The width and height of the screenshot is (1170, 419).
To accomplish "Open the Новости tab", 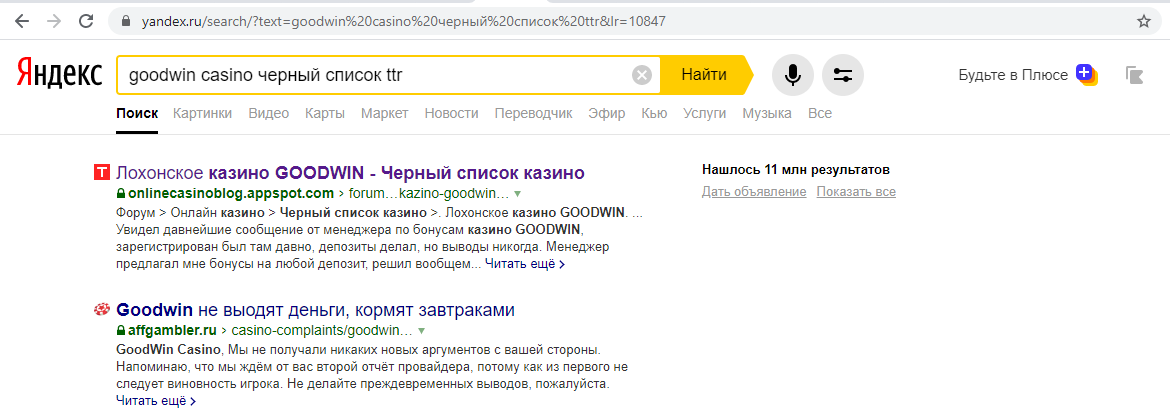I will tap(451, 113).
